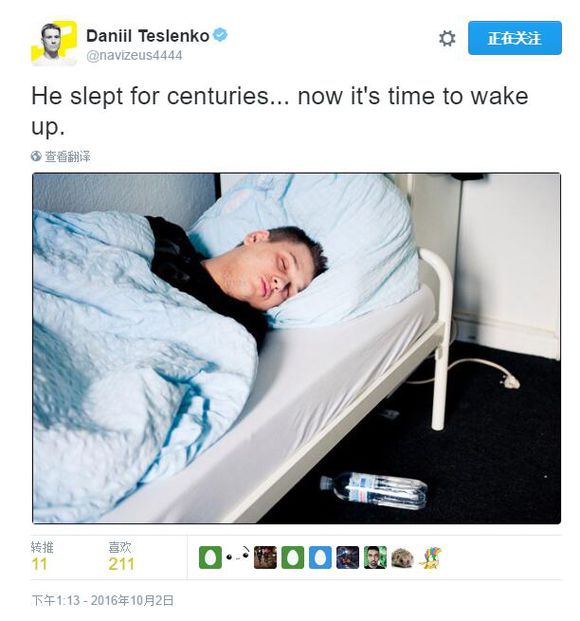Open the first green egg avatar
This screenshot has width=580, height=621.
pos(210,557)
